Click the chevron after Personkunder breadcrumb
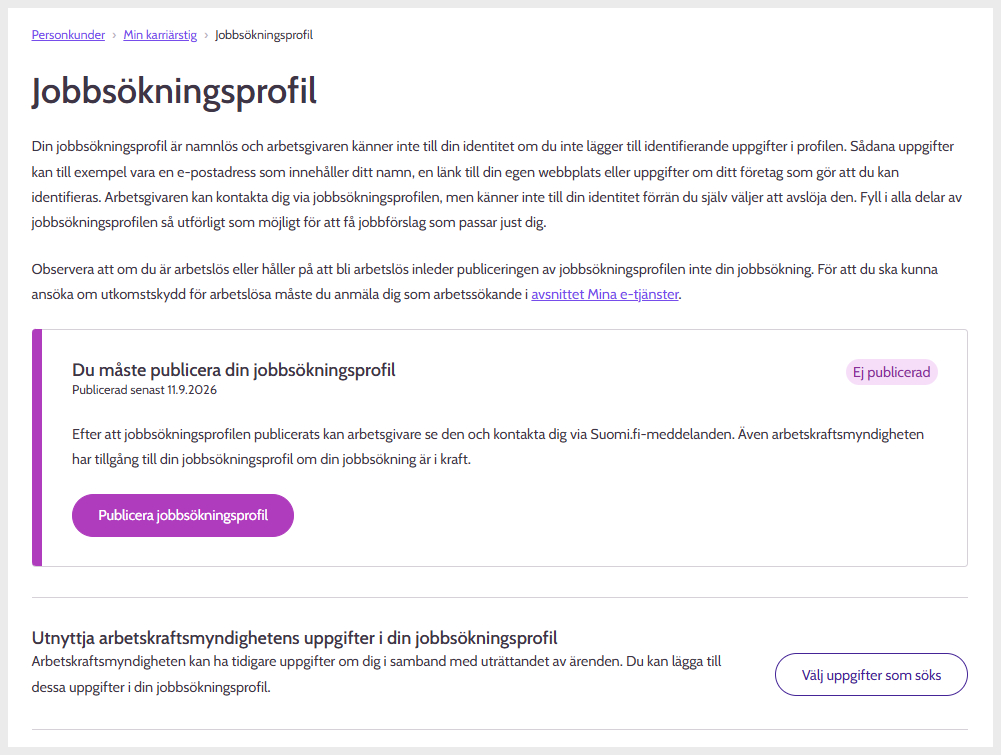Viewport: 1001px width, 755px height. 114,35
